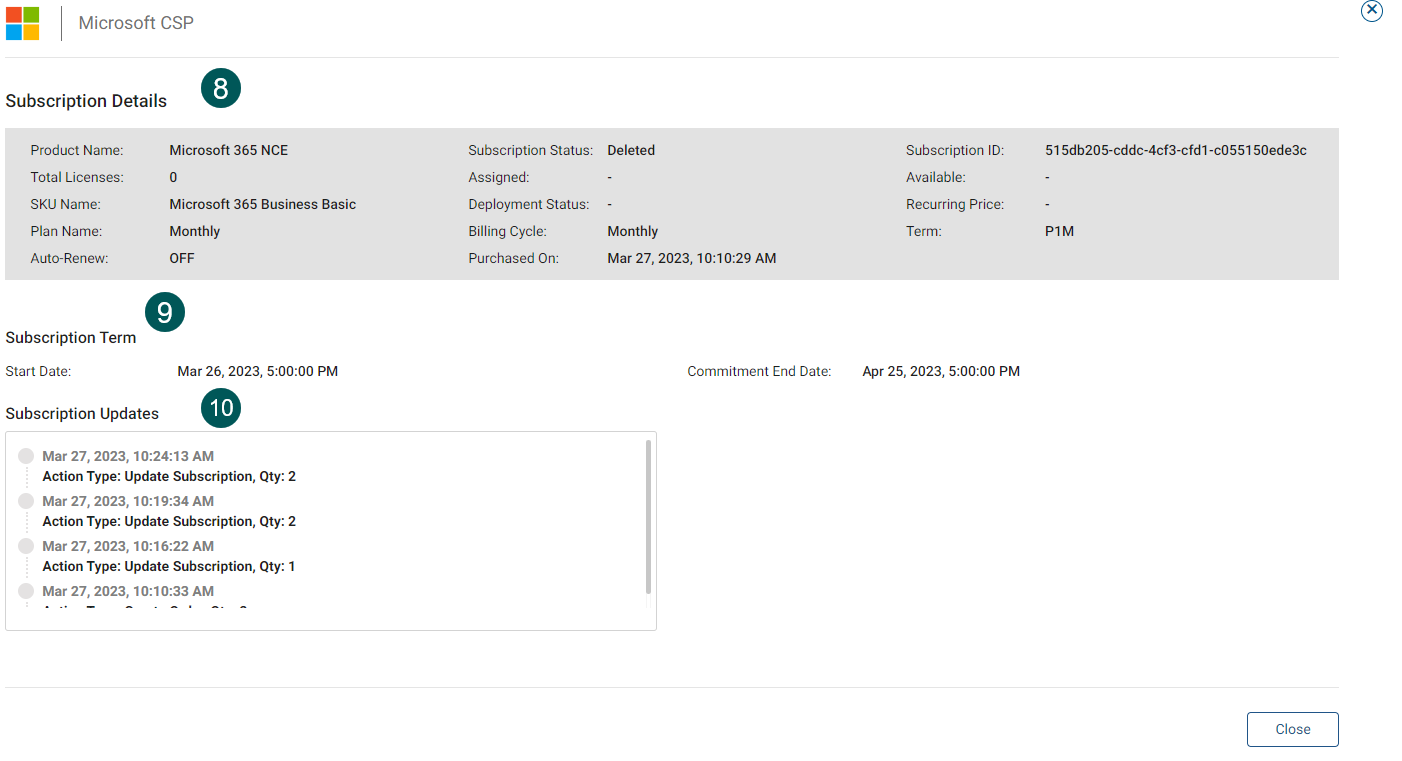Image resolution: width=1402 pixels, height=761 pixels.
Task: Click the Term value 'P1M'
Action: tap(1060, 231)
